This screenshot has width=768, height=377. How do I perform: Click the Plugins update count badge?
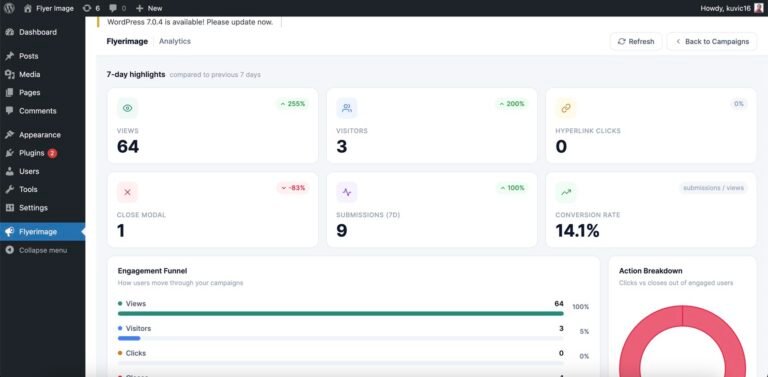52,153
